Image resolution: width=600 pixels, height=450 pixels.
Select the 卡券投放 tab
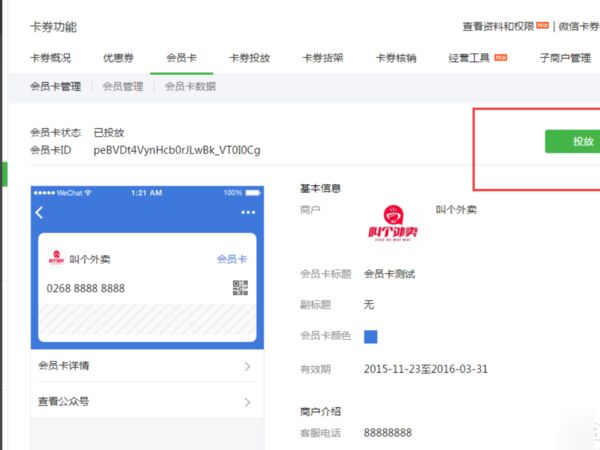249,59
